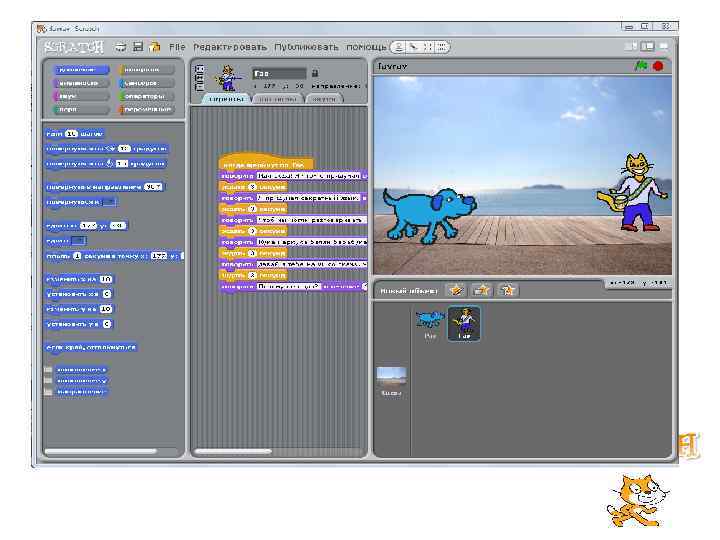Click the save project disk icon
The width and height of the screenshot is (720, 540).
(x=138, y=47)
